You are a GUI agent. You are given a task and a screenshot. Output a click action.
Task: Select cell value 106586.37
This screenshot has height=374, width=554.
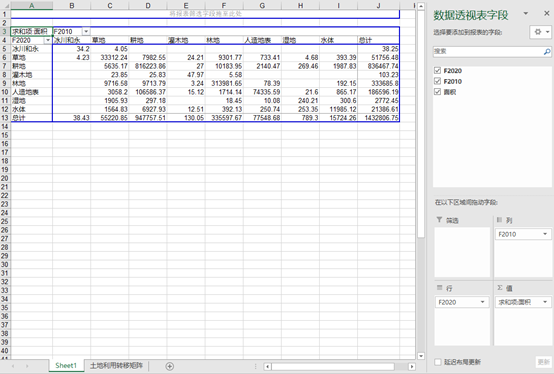pos(148,92)
